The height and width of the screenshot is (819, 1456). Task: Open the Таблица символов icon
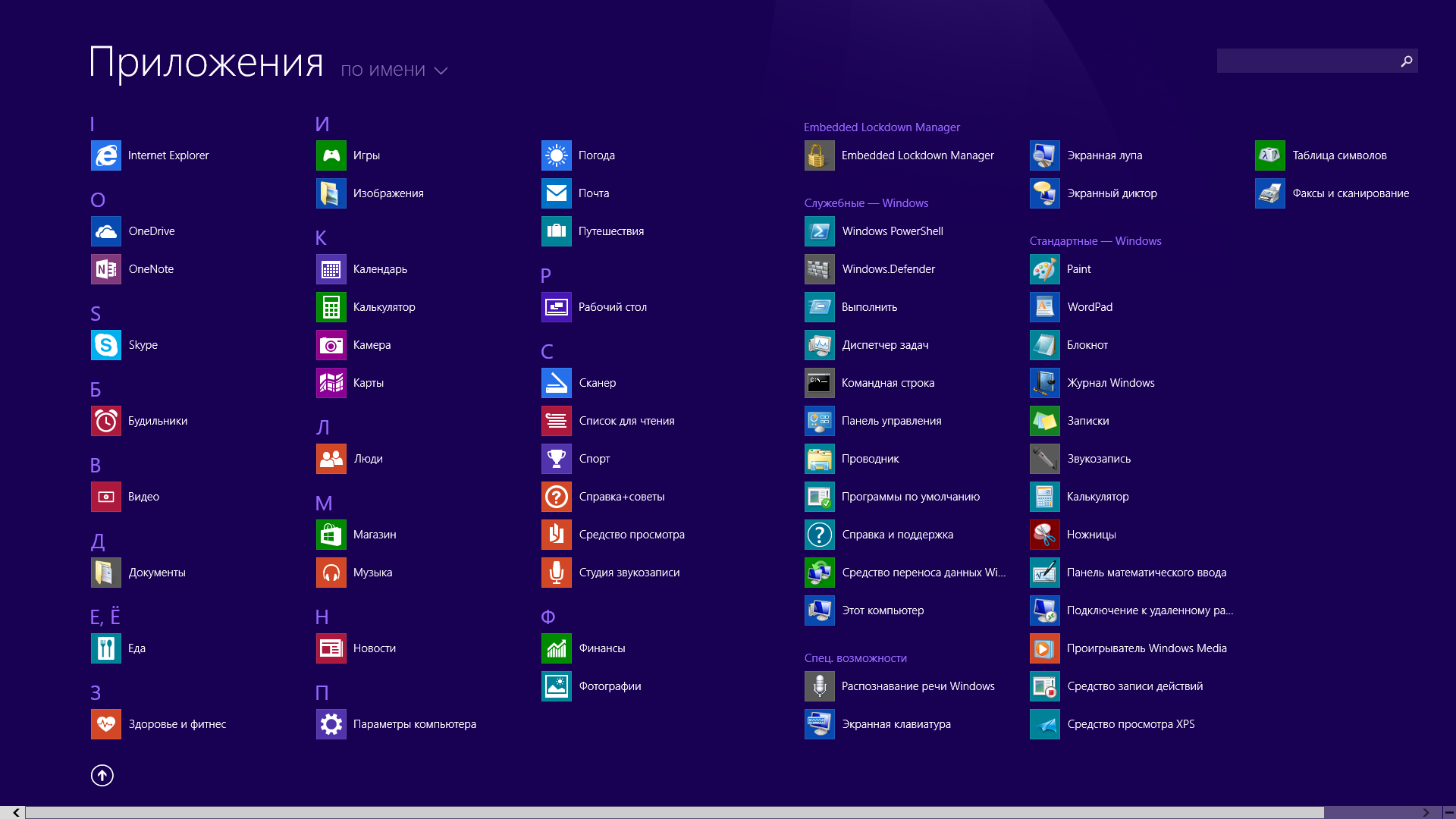pos(1270,155)
